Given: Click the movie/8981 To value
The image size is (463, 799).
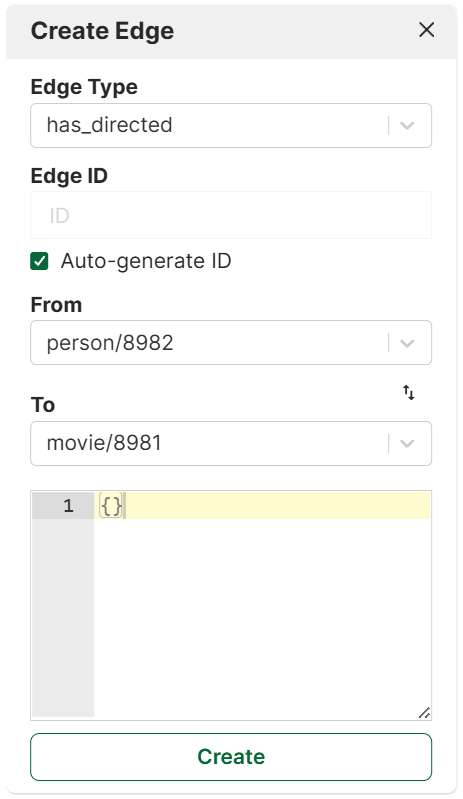Looking at the screenshot, I should pos(104,443).
